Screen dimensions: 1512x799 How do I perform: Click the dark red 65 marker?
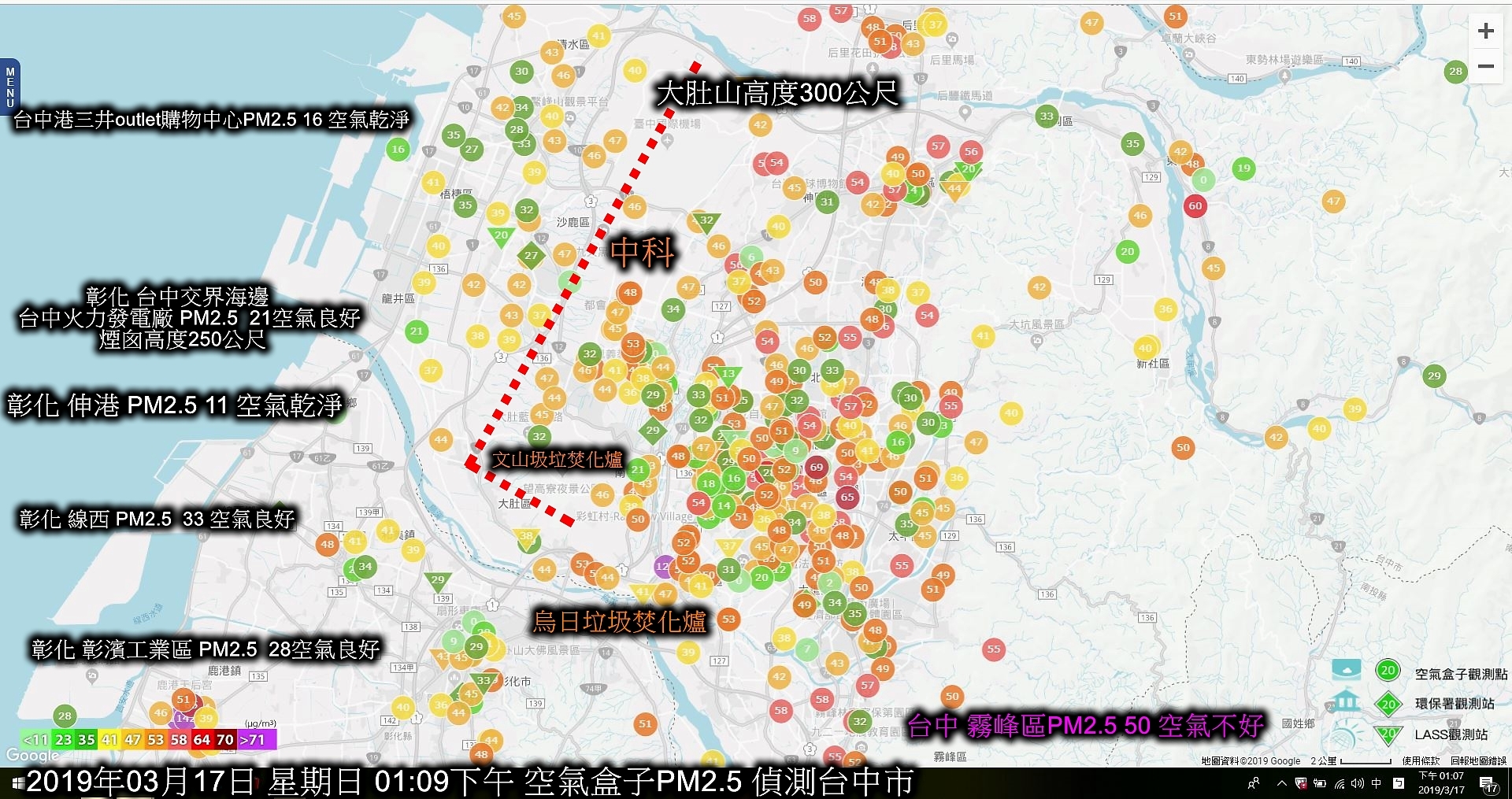[847, 497]
